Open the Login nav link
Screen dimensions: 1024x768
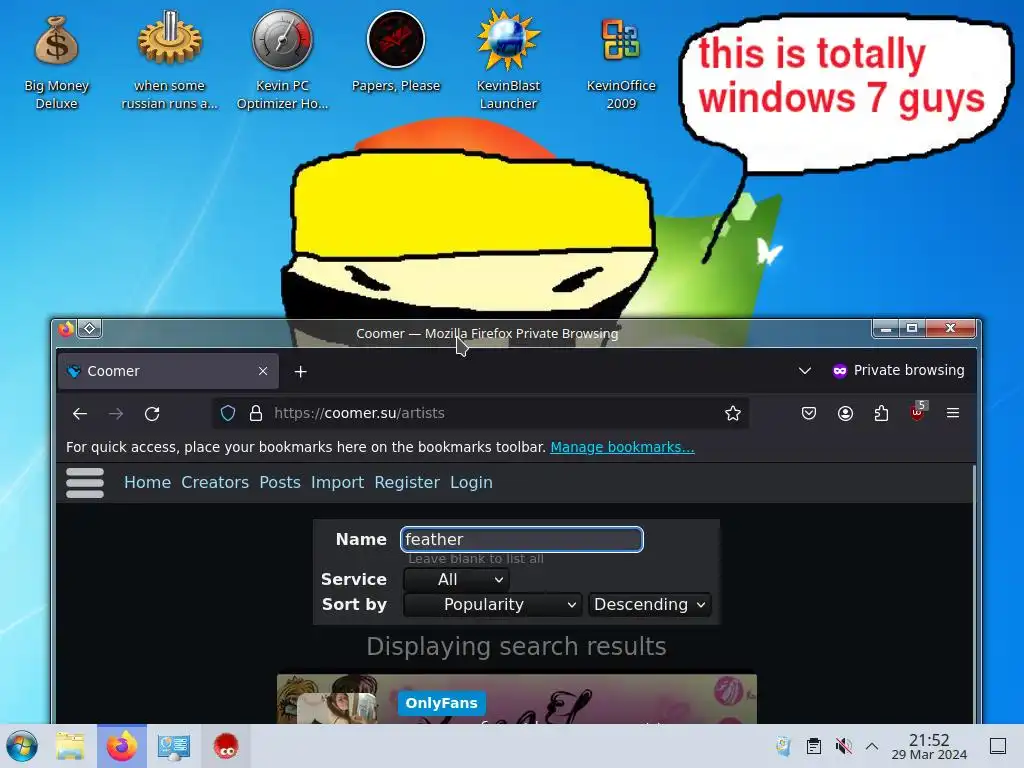click(471, 483)
